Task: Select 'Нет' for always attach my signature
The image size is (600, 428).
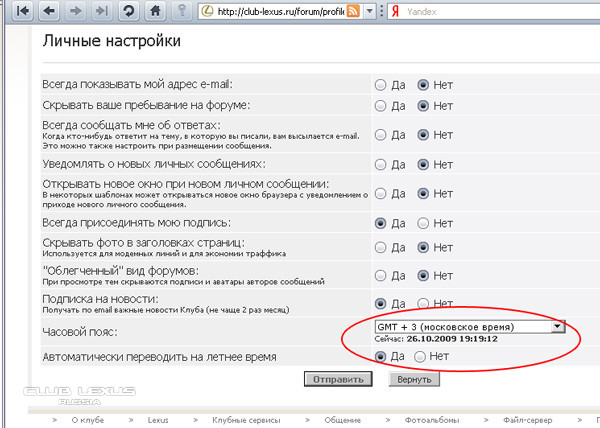Action: click(423, 222)
